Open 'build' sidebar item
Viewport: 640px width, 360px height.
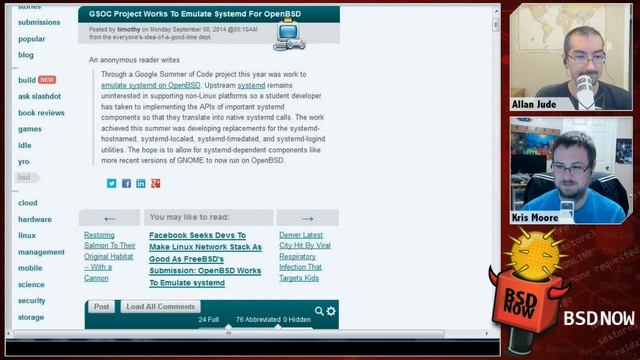[x=27, y=80]
